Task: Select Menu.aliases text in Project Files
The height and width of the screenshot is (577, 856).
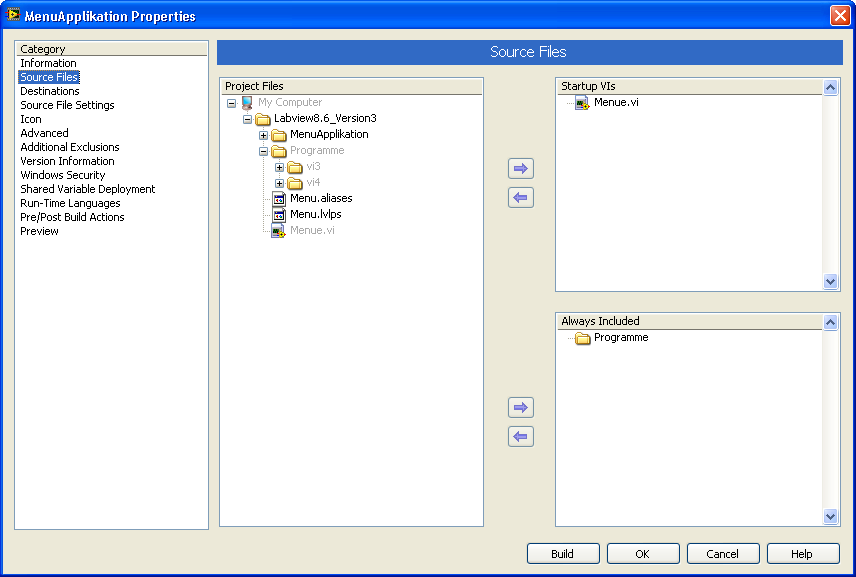Action: click(321, 198)
